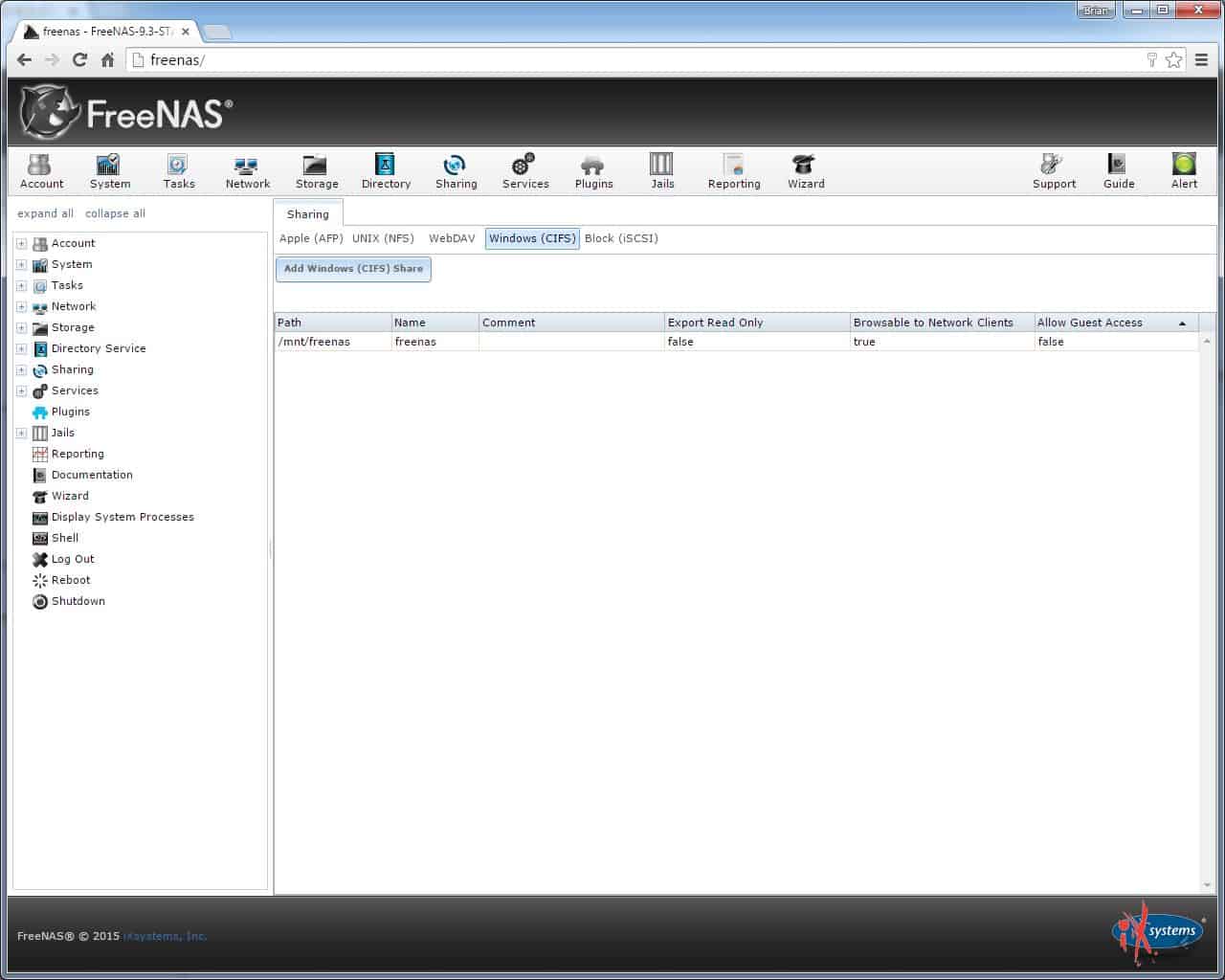
Task: Expand the System tree node
Action: tap(21, 264)
